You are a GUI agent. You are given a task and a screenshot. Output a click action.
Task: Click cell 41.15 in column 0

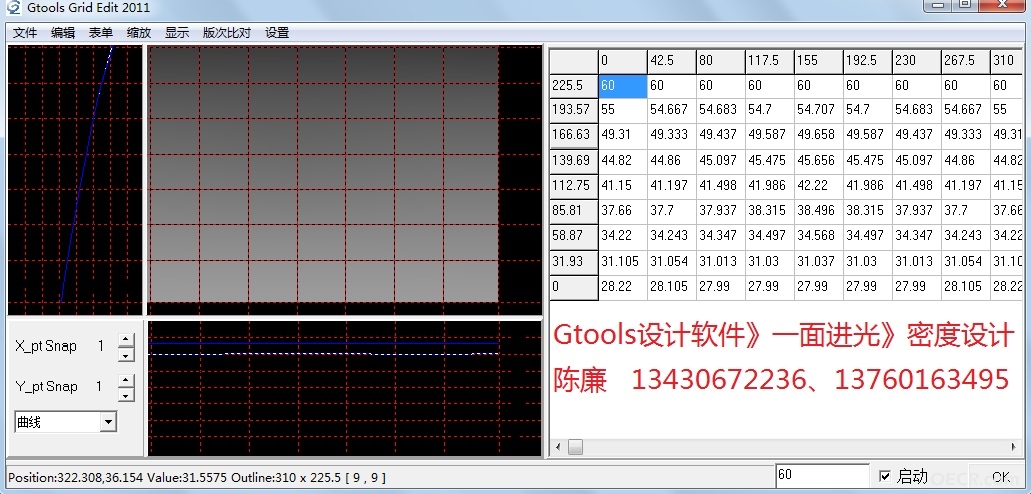click(x=623, y=186)
